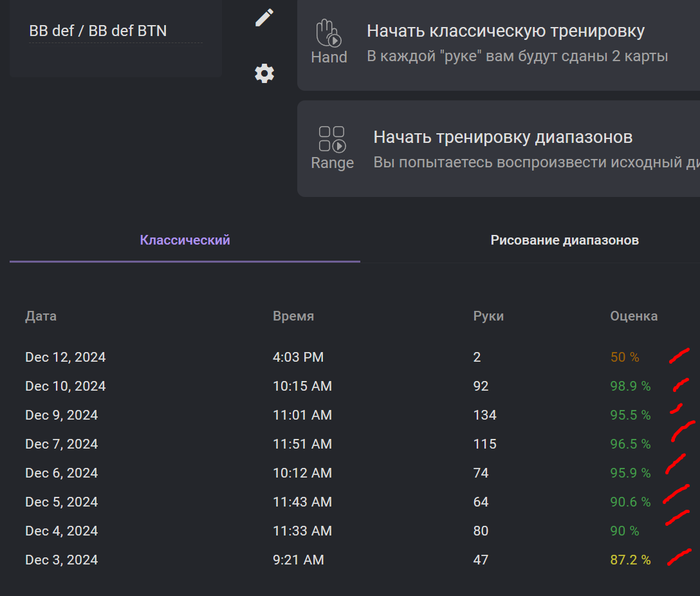The width and height of the screenshot is (700, 596).
Task: Start the range training (Начать тренировку диапазонов)
Action: coord(516,137)
